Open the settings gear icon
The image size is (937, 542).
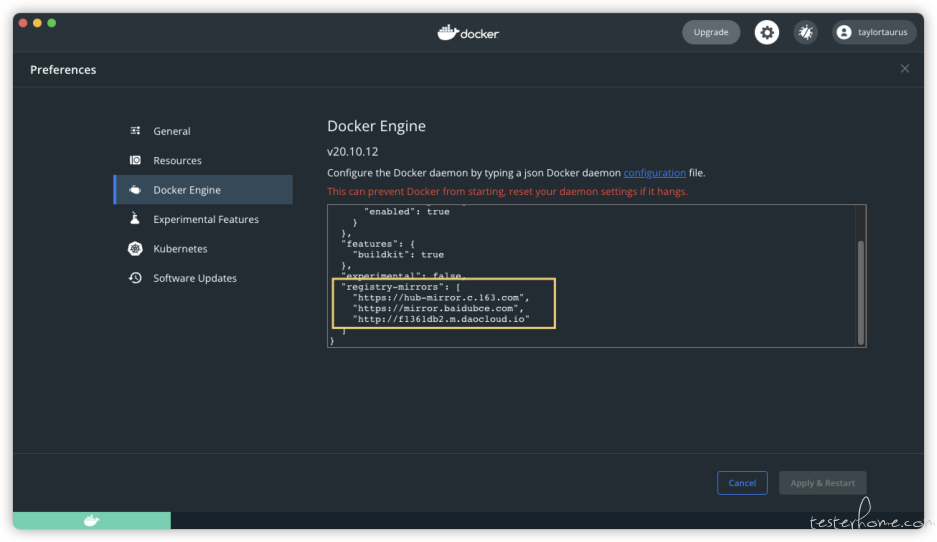click(767, 32)
